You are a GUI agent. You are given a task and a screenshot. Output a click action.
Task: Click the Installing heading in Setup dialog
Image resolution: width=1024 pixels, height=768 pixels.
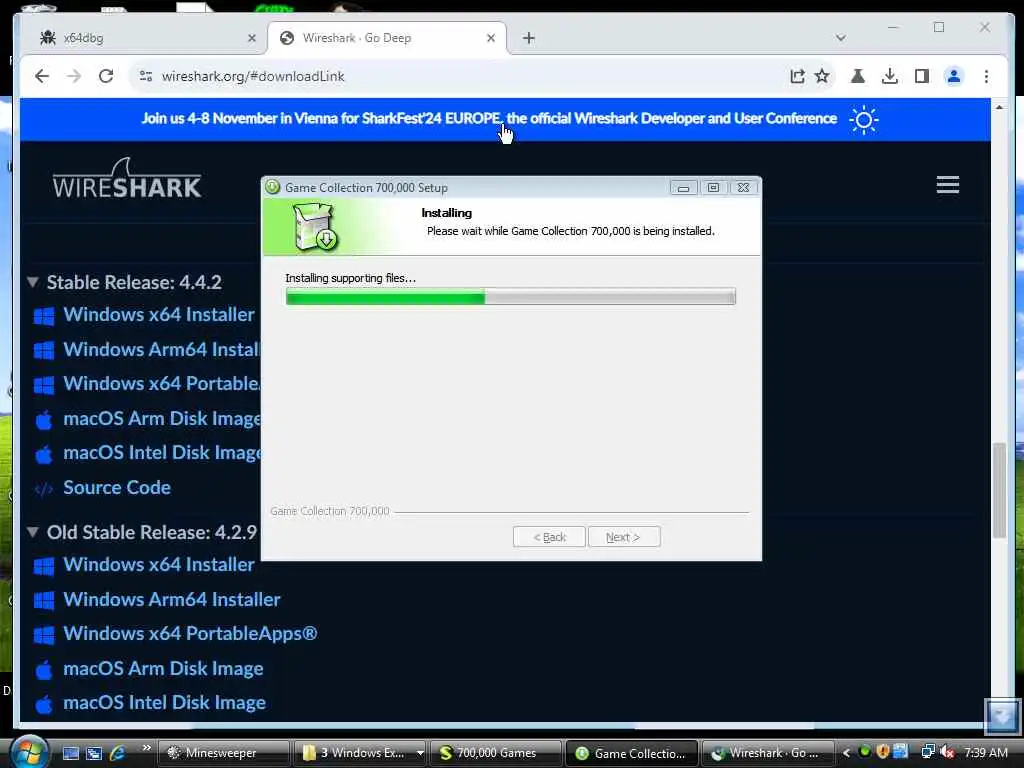(447, 213)
